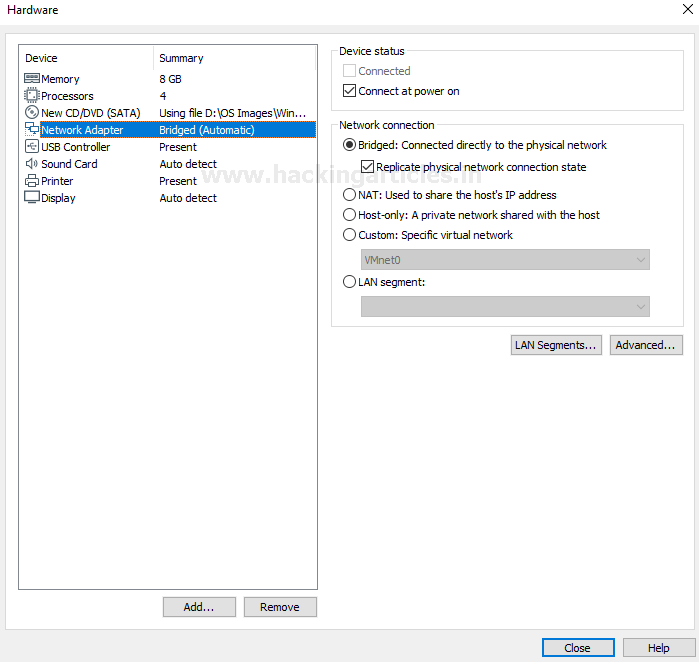Uncheck Connect at power on
699x662 pixels.
(x=349, y=90)
